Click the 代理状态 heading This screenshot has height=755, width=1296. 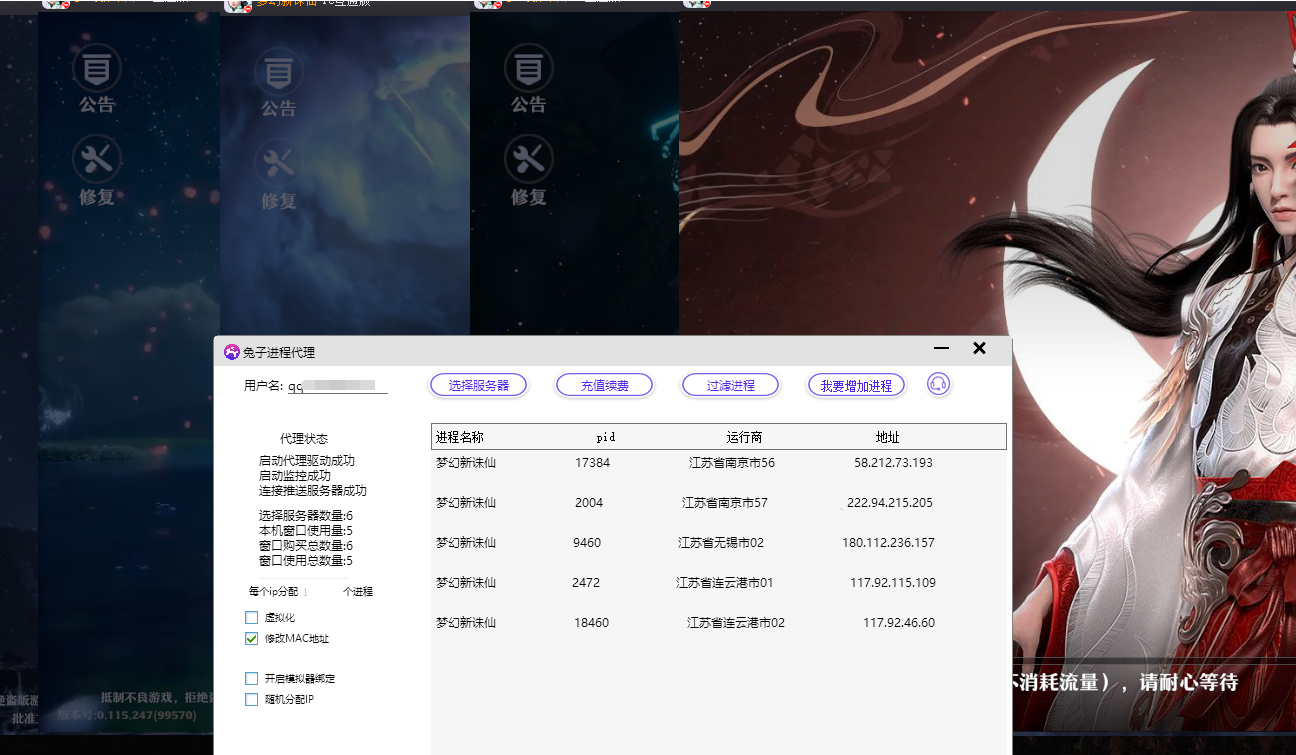[304, 439]
